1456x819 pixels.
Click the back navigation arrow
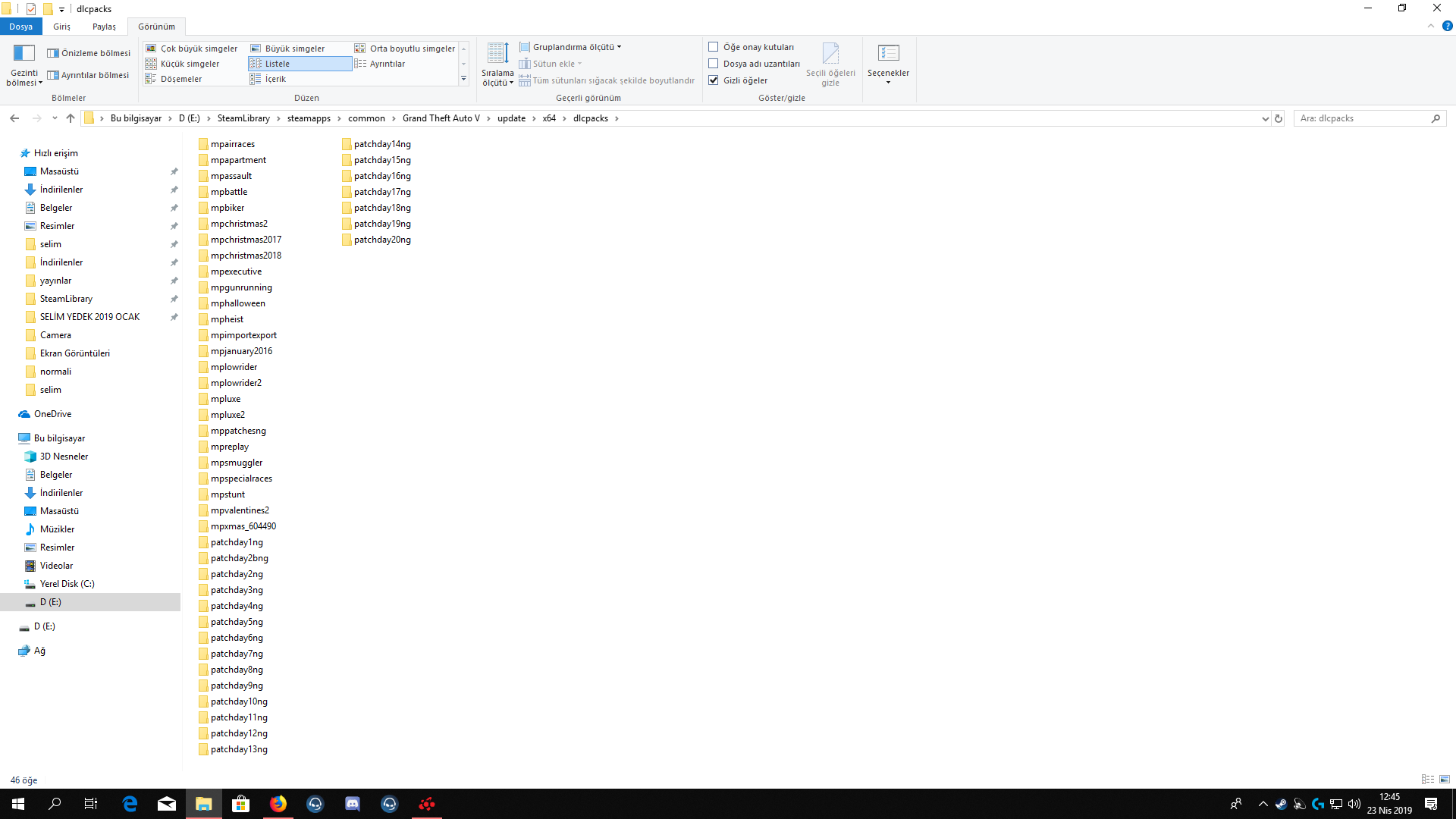pos(14,118)
